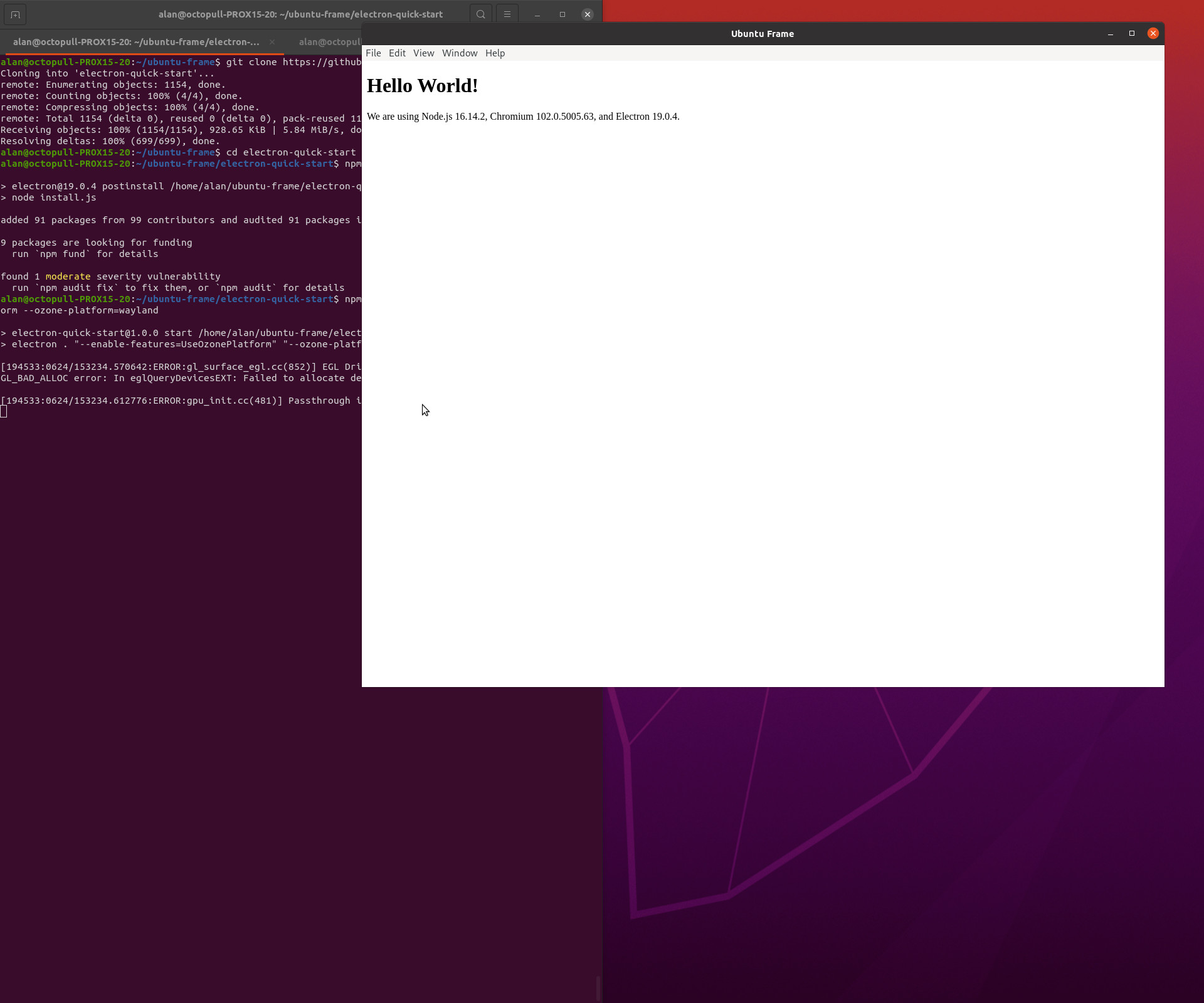
Task: Click the Hello World! heading
Action: (422, 86)
